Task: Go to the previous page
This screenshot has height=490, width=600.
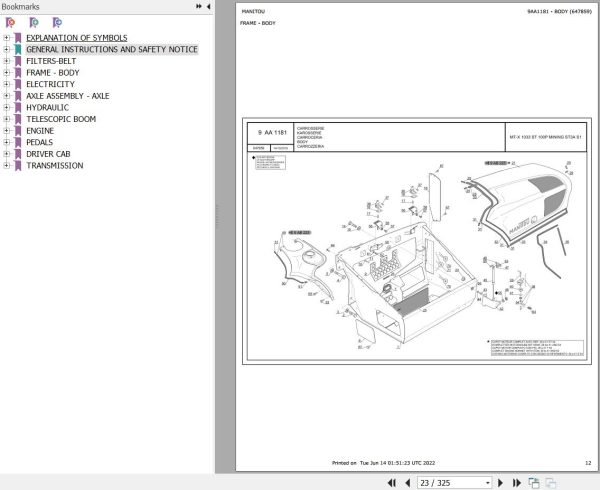Action: (408, 483)
